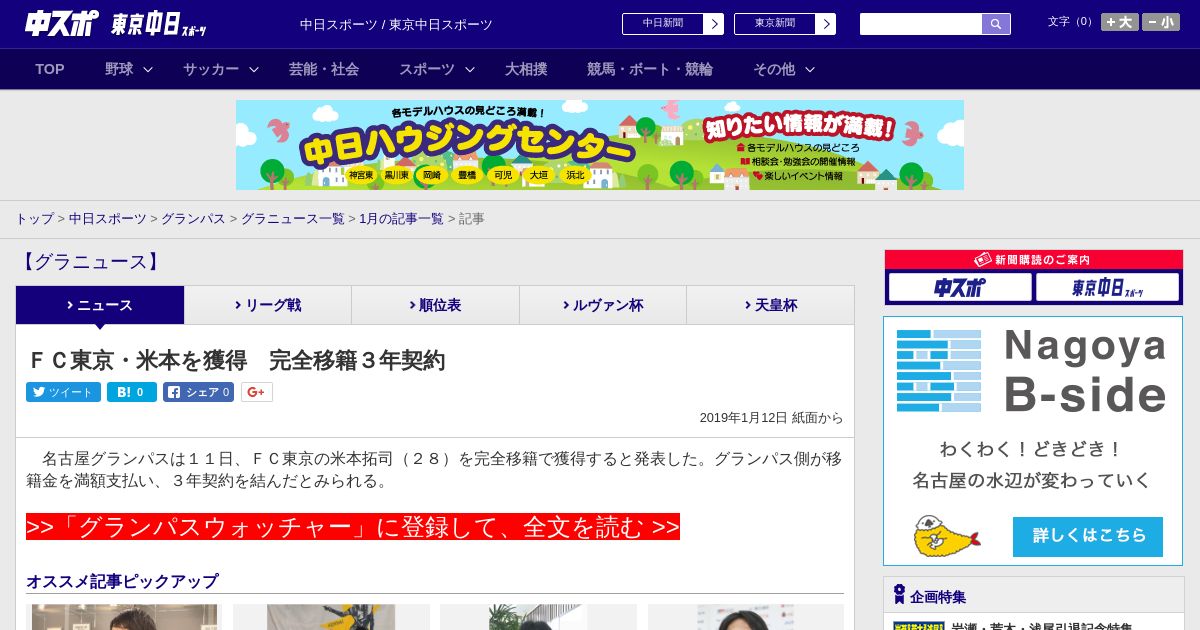Expand the その他 dropdown chevron

[x=810, y=69]
